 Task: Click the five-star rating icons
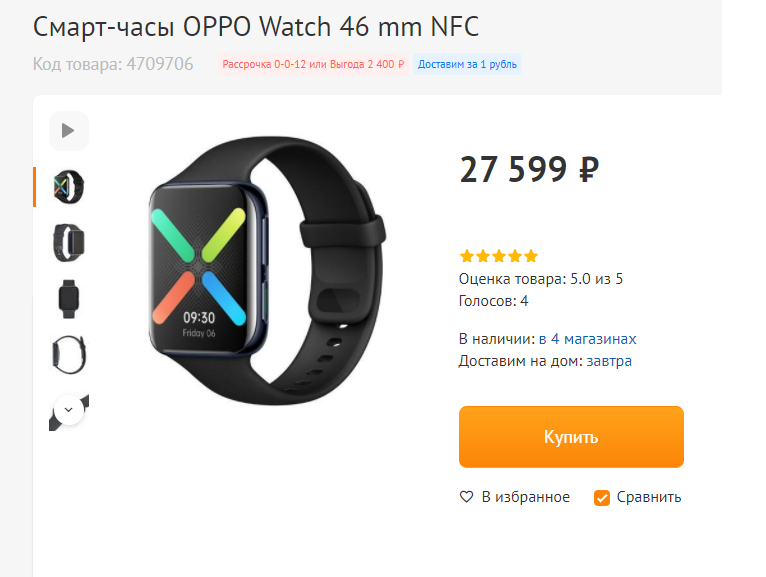click(499, 256)
